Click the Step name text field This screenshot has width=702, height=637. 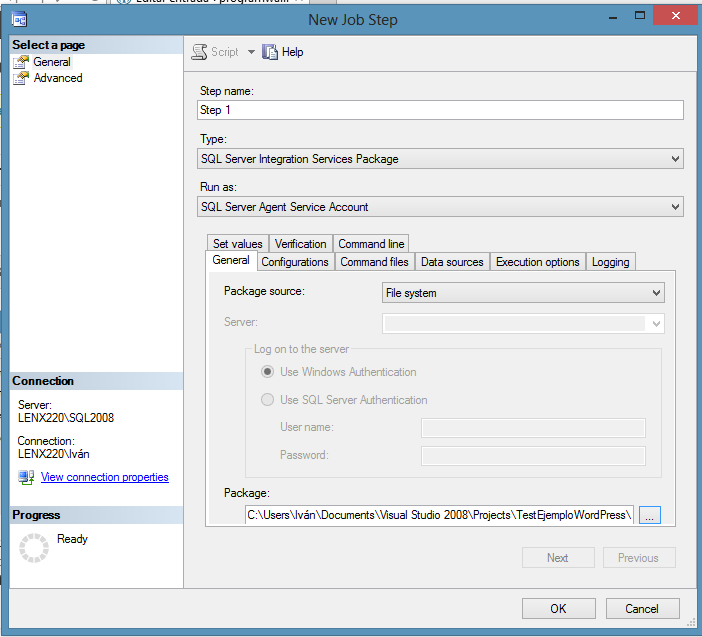click(x=440, y=110)
